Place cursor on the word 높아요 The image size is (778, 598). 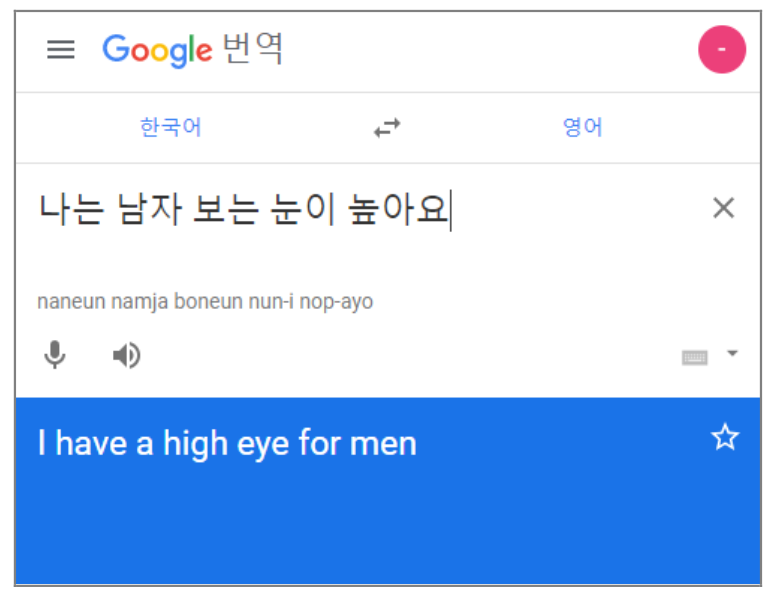click(x=398, y=209)
